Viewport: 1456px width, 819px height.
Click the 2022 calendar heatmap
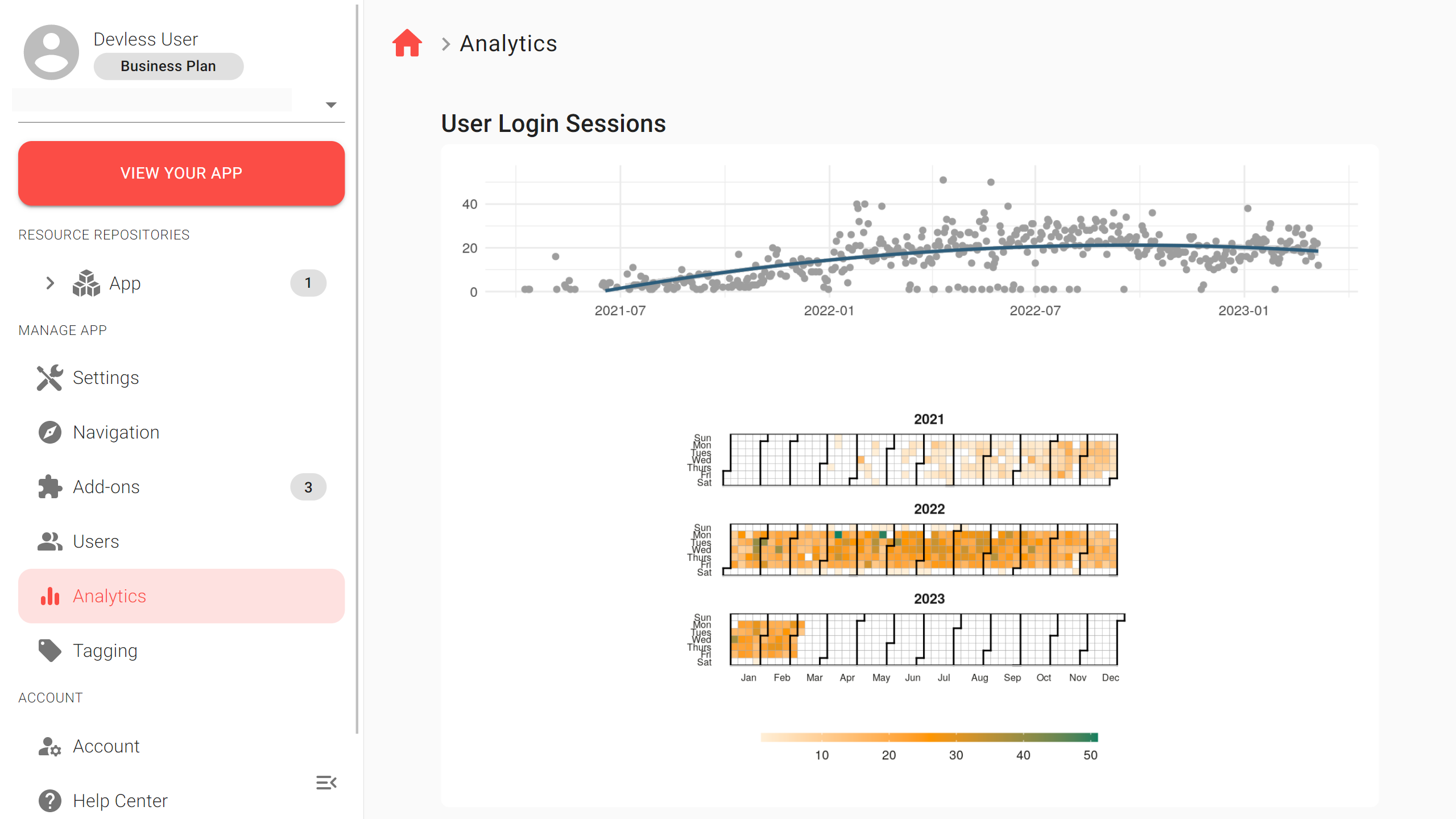coord(923,550)
